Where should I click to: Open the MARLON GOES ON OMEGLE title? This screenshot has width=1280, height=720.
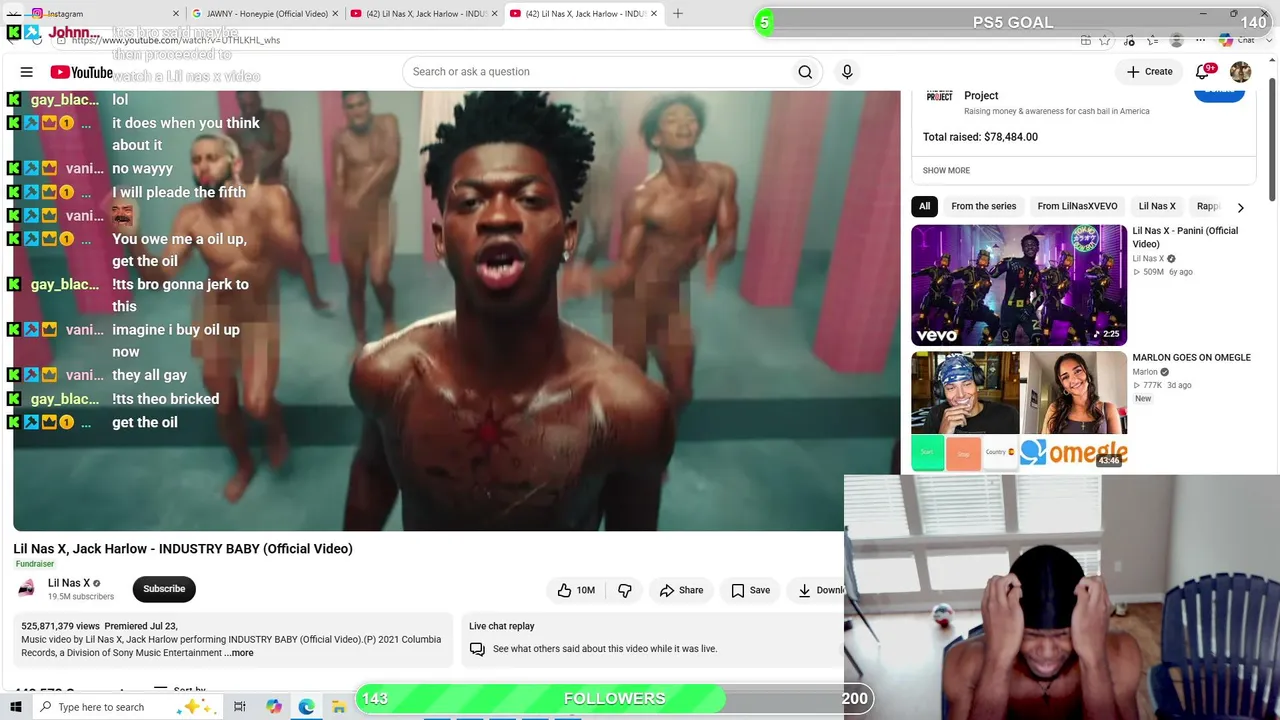tap(1191, 358)
